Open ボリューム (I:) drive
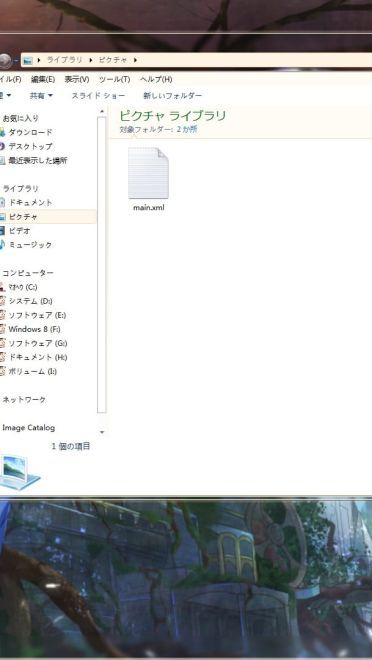 [x=32, y=371]
